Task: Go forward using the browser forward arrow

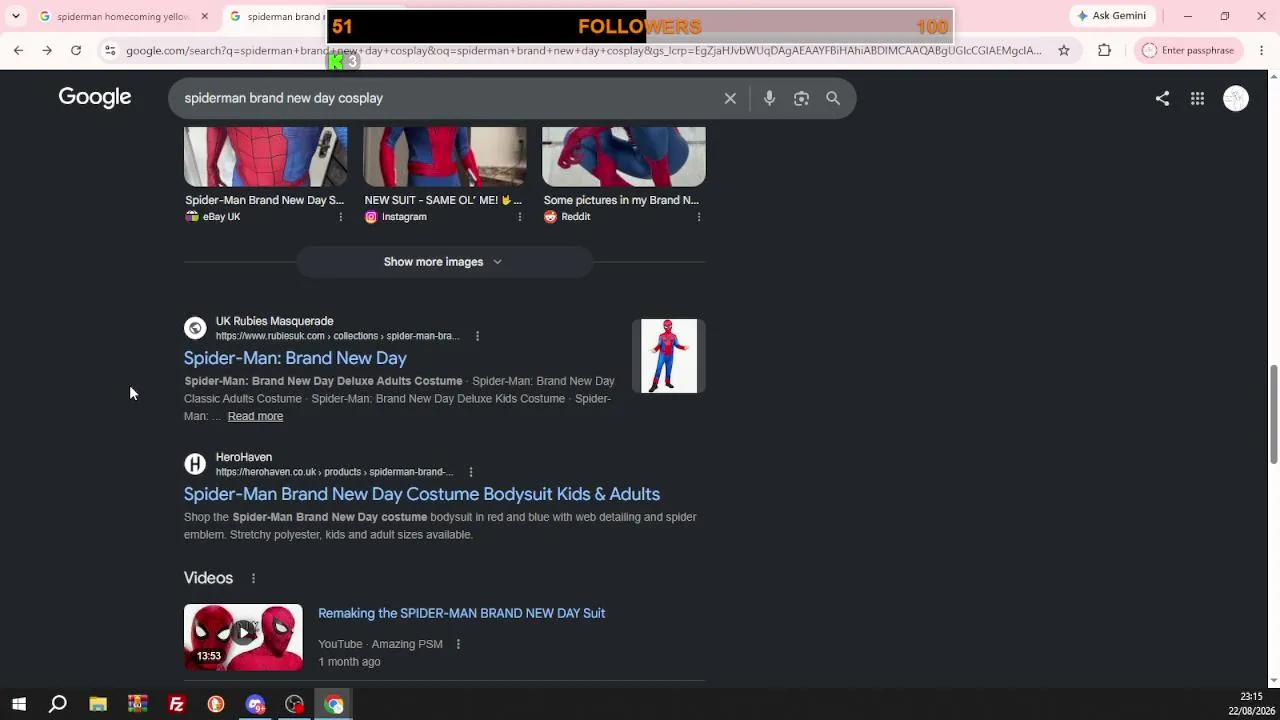Action: coord(47,50)
